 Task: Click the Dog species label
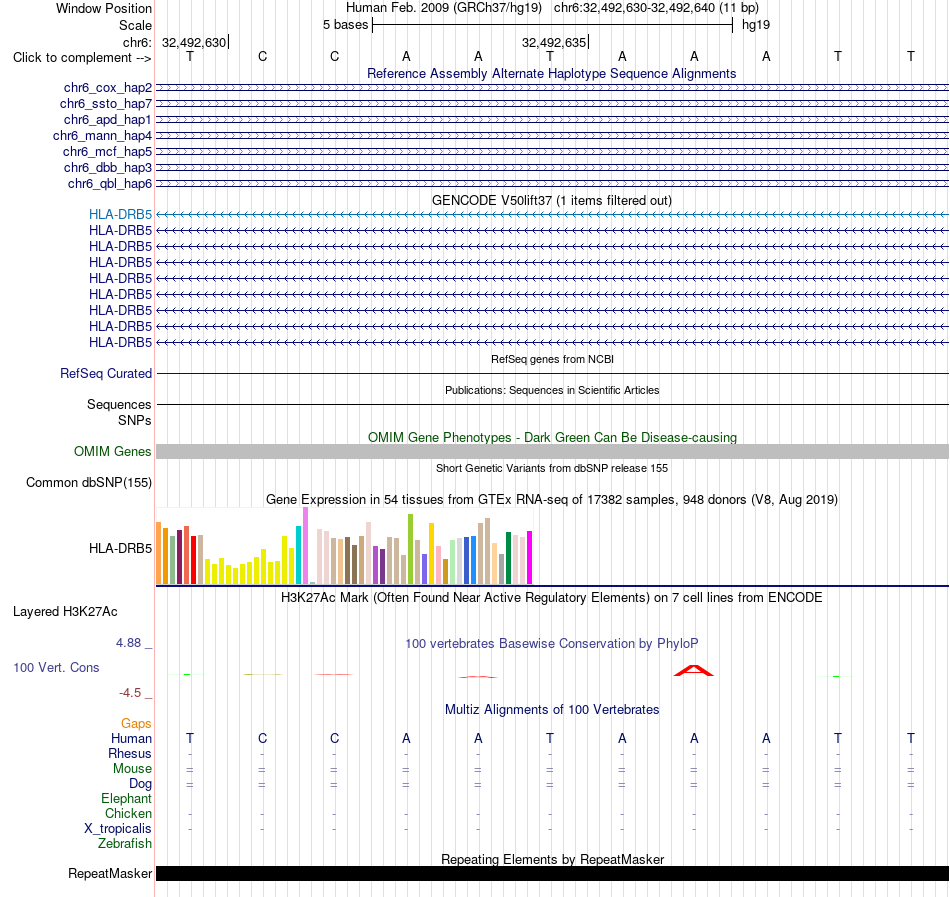point(141,783)
